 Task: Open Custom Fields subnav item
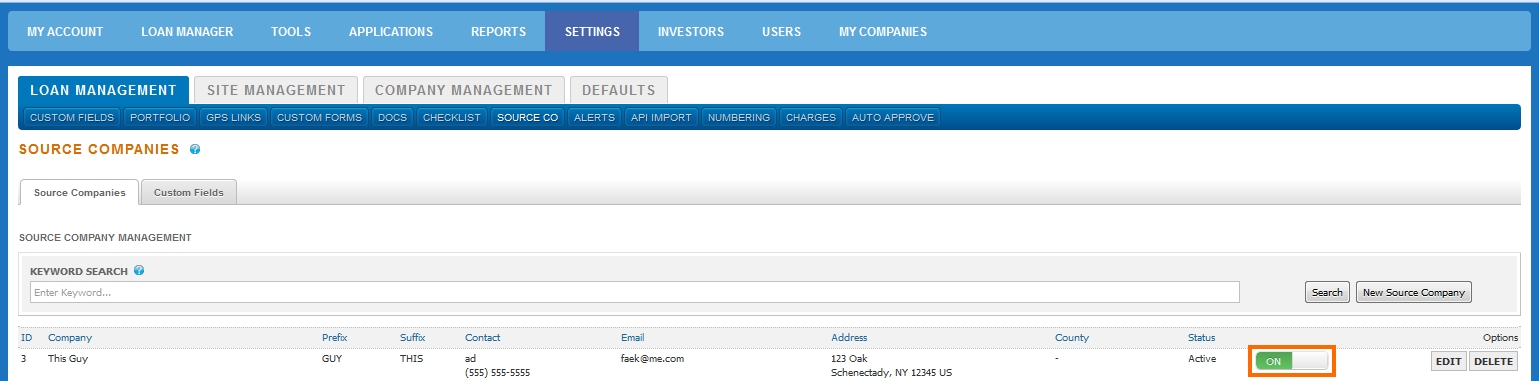pyautogui.click(x=72, y=118)
